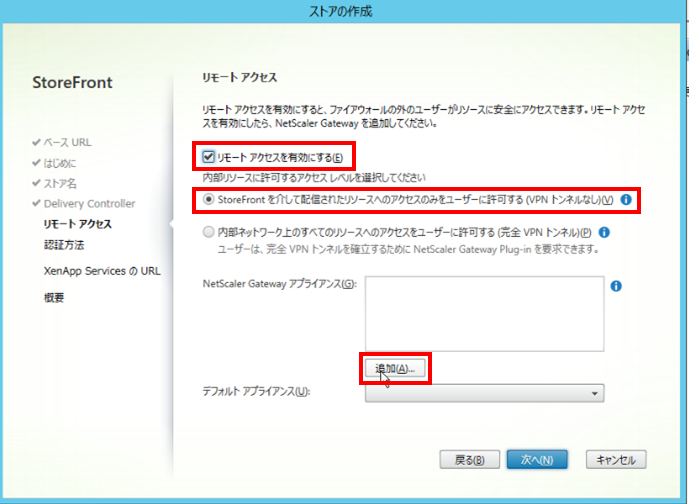The height and width of the screenshot is (504, 689).
Task: Click inside the NetScaler Gateway アプライアンス list box
Action: 484,313
